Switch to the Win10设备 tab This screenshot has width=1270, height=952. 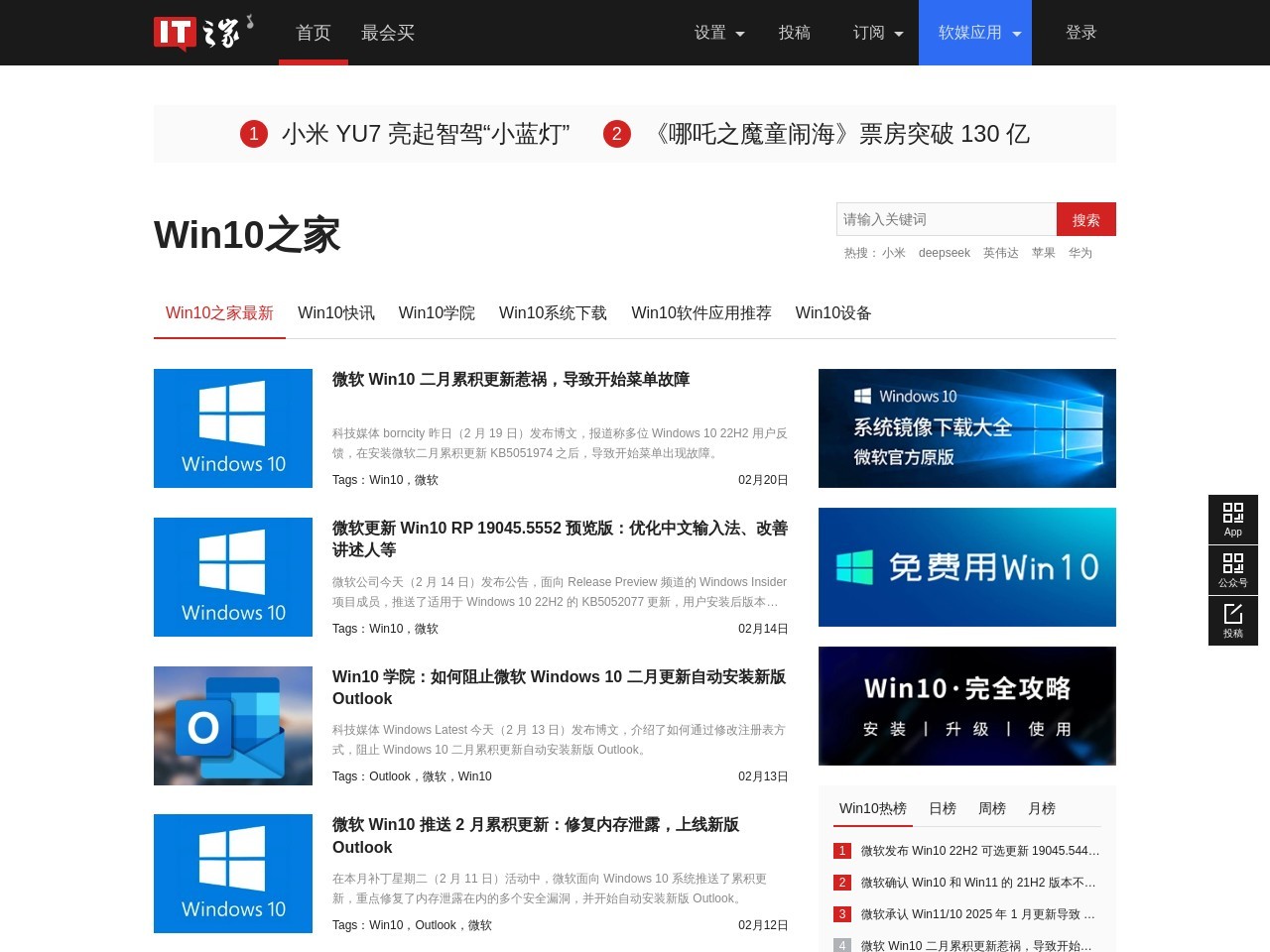(x=833, y=313)
